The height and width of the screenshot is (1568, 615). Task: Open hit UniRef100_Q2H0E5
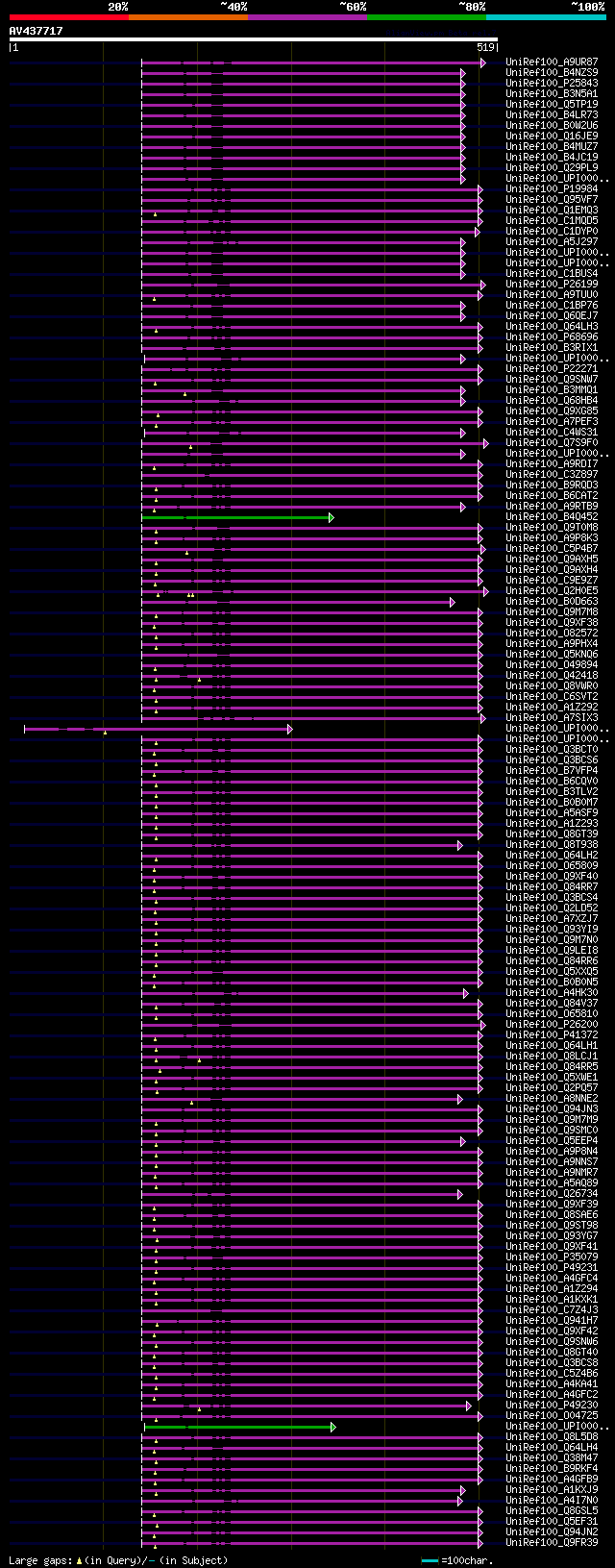click(x=552, y=591)
